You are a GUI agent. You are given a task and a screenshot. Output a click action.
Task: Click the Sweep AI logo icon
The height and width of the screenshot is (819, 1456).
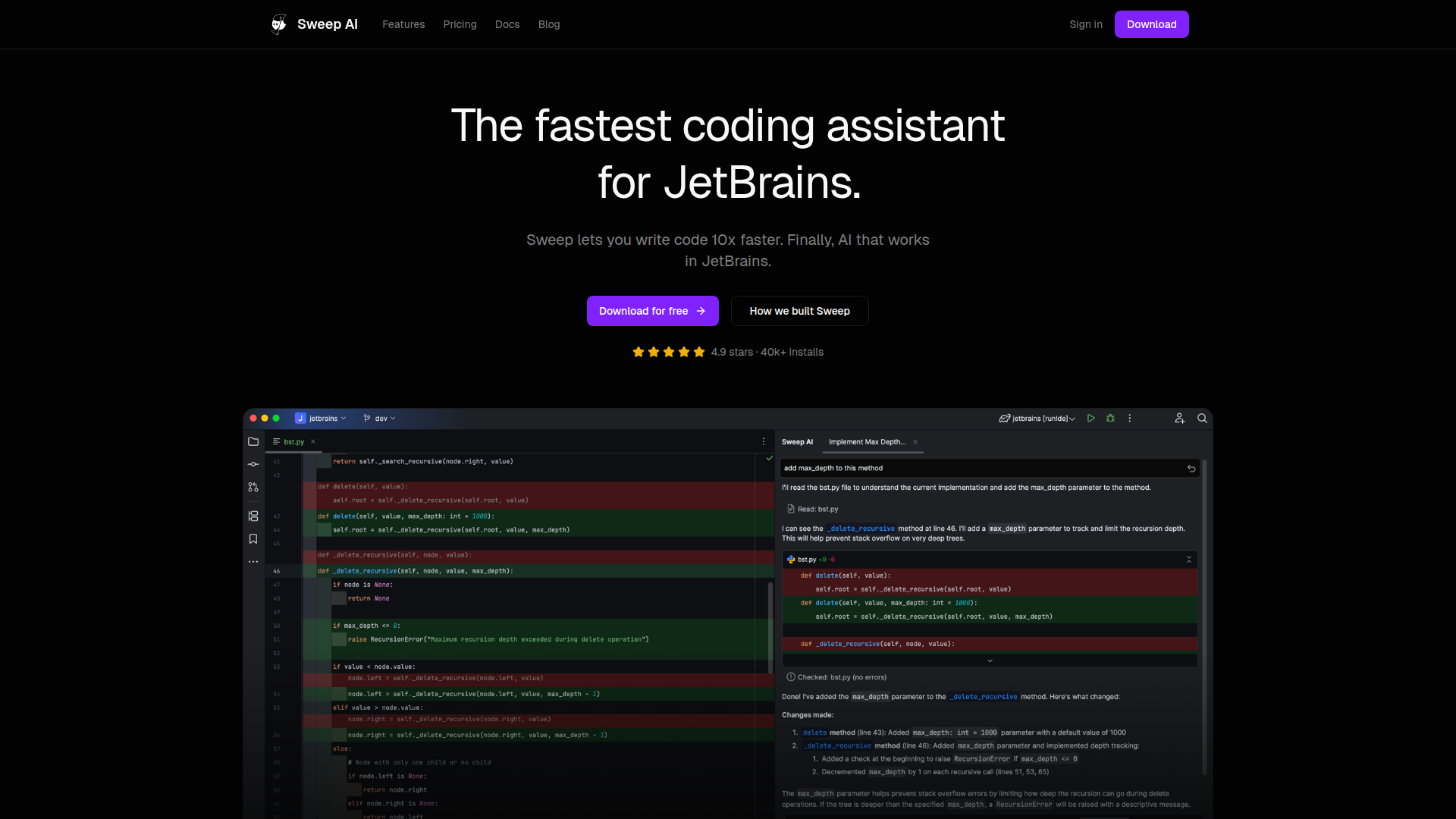tap(278, 24)
